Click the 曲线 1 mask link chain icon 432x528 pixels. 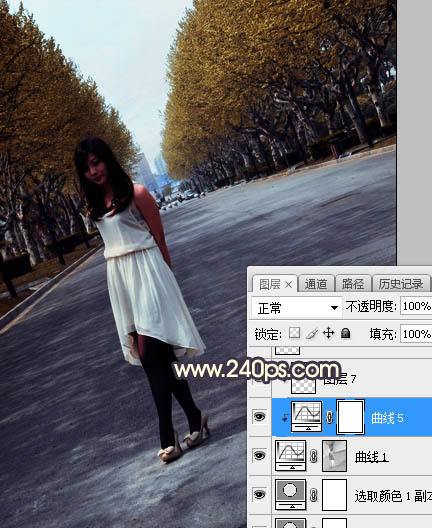[x=314, y=456]
